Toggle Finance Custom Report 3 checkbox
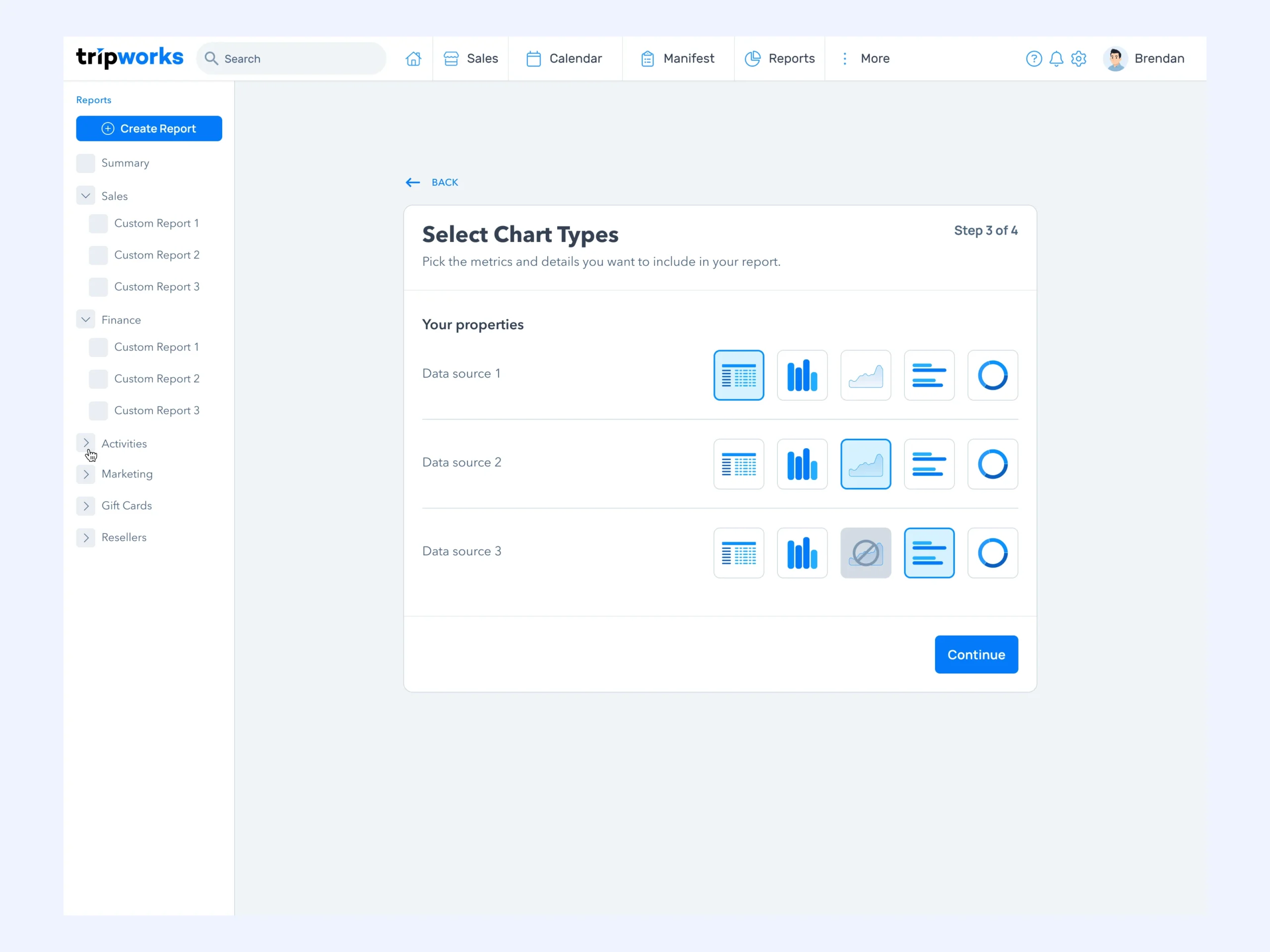This screenshot has height=952, width=1270. (x=98, y=410)
